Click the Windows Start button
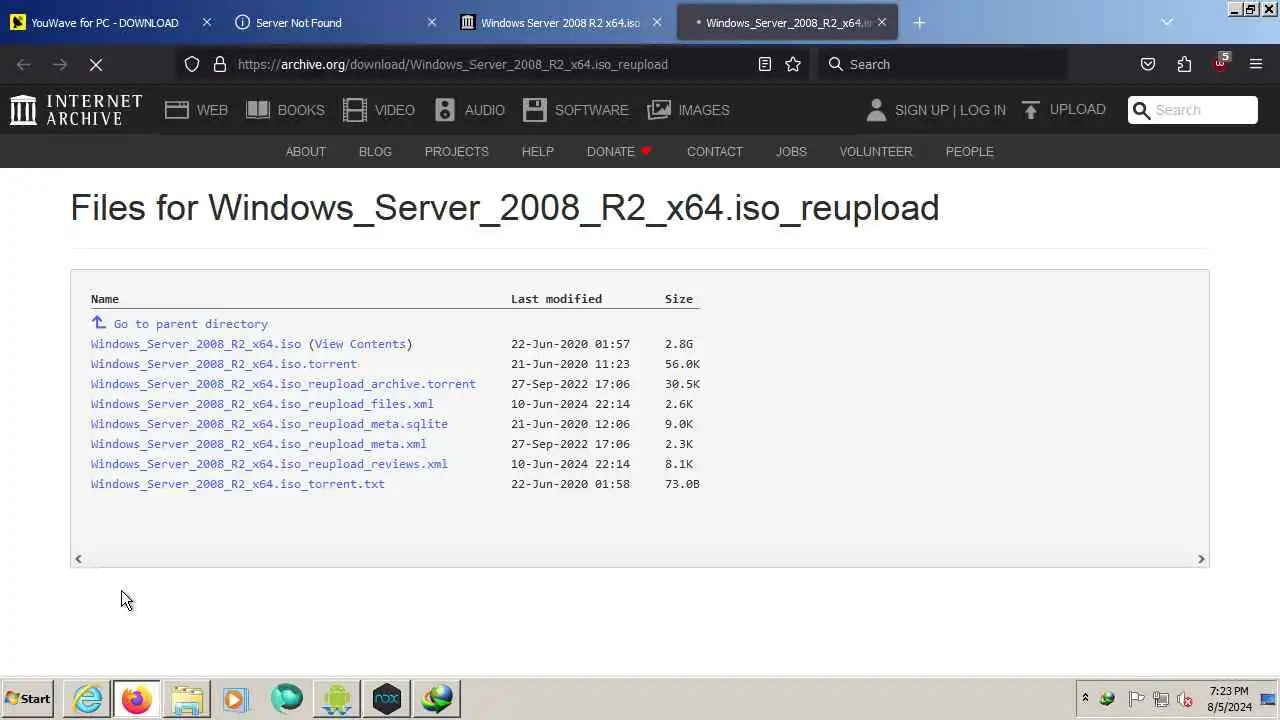The image size is (1280, 720). pos(28,699)
